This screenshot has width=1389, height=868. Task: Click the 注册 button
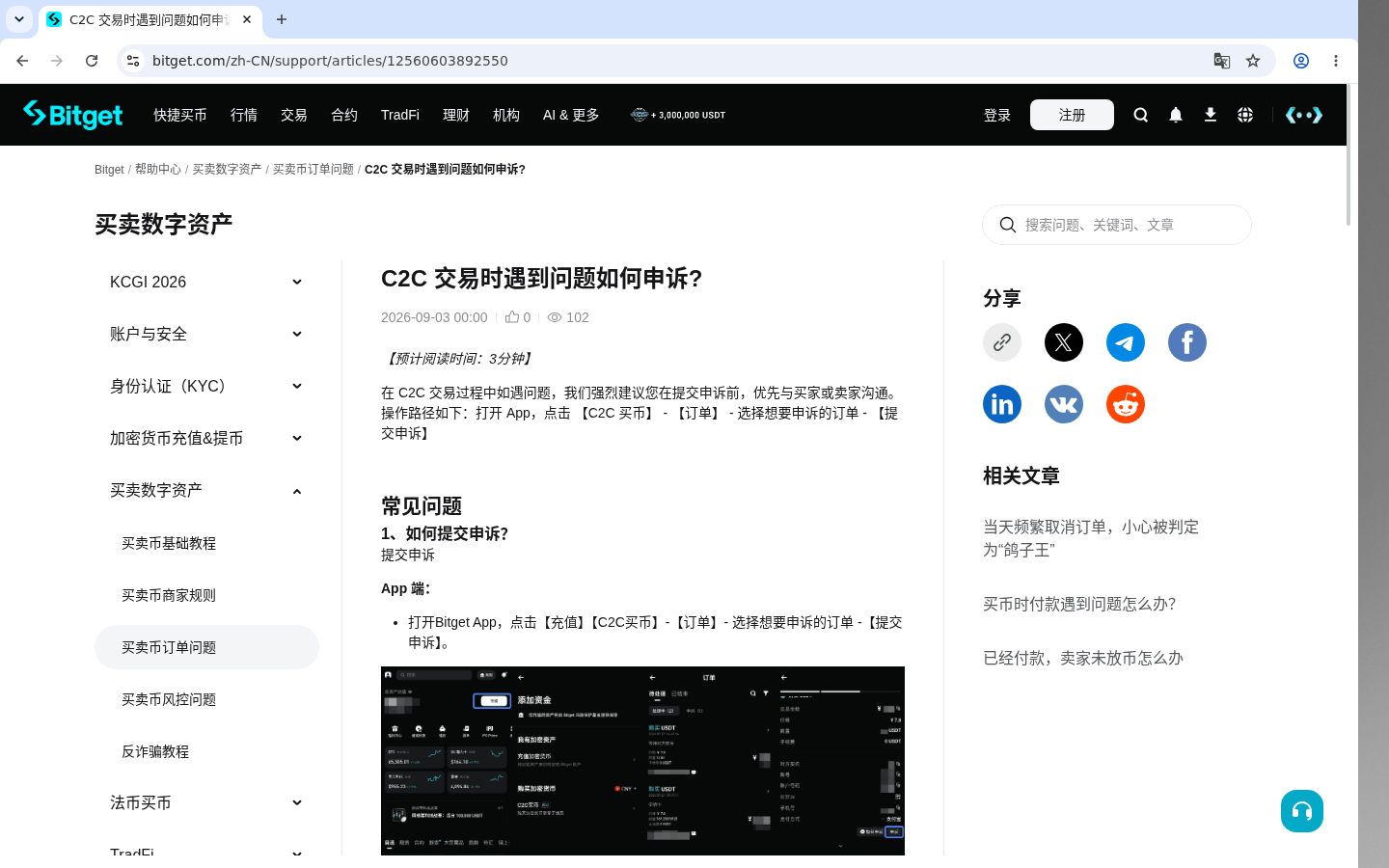pyautogui.click(x=1072, y=115)
